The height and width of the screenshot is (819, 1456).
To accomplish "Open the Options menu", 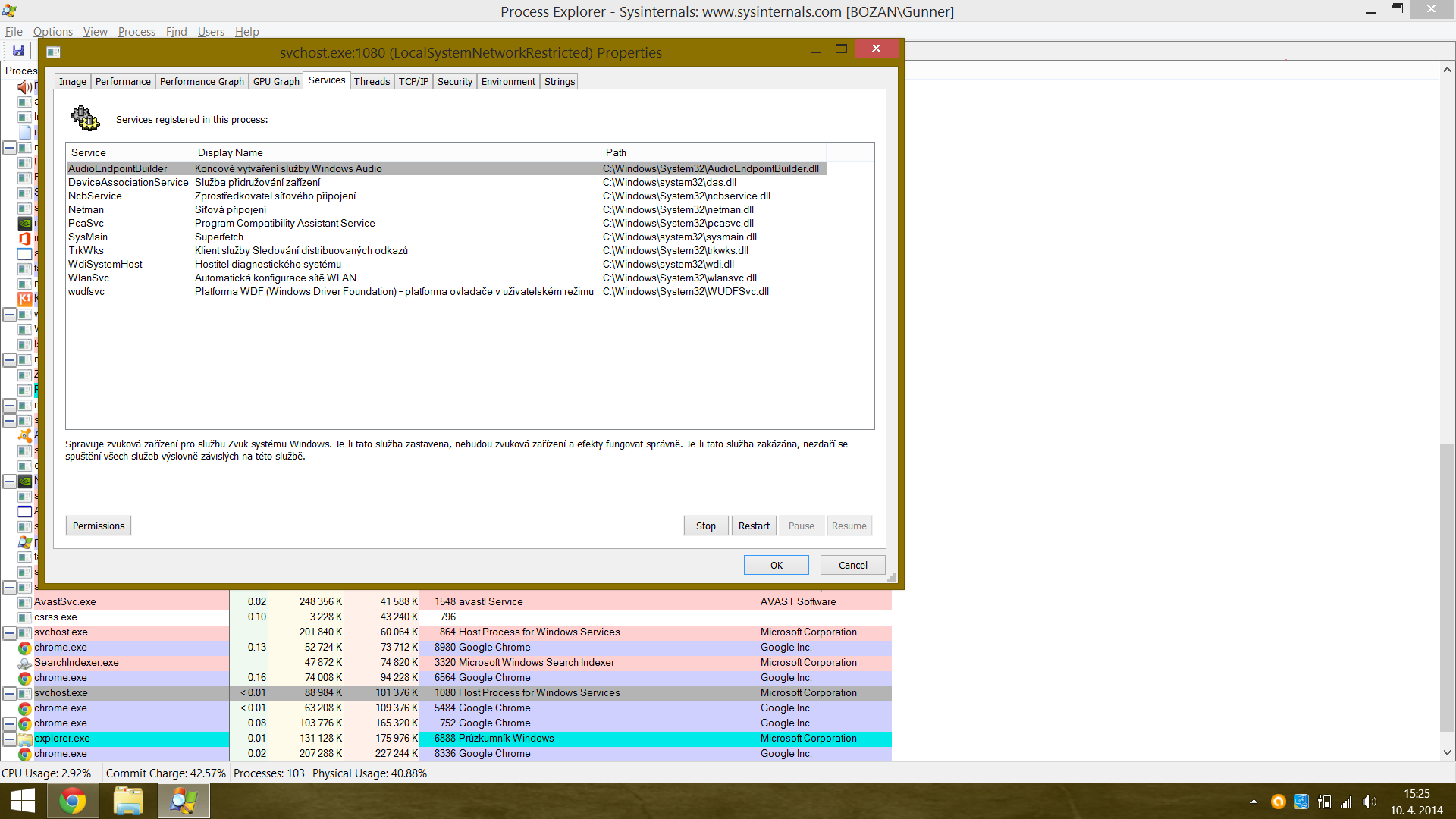I will [x=53, y=31].
